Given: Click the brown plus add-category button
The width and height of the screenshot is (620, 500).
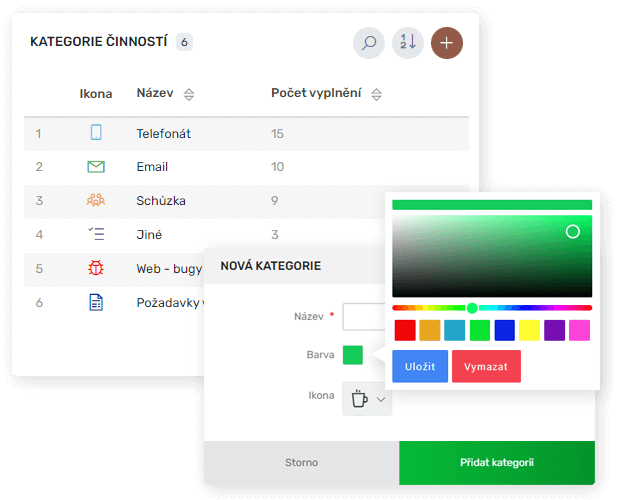Looking at the screenshot, I should click(x=447, y=43).
